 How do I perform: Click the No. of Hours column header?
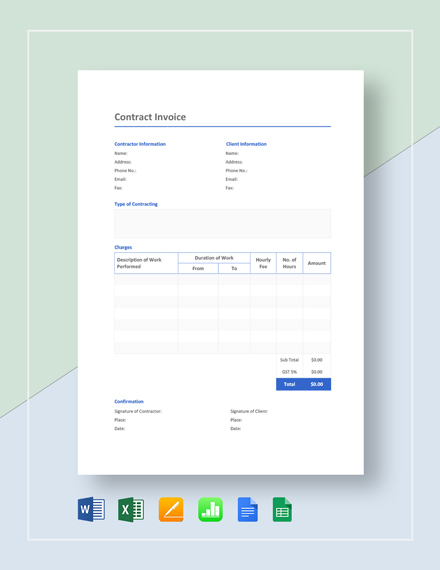click(x=289, y=263)
